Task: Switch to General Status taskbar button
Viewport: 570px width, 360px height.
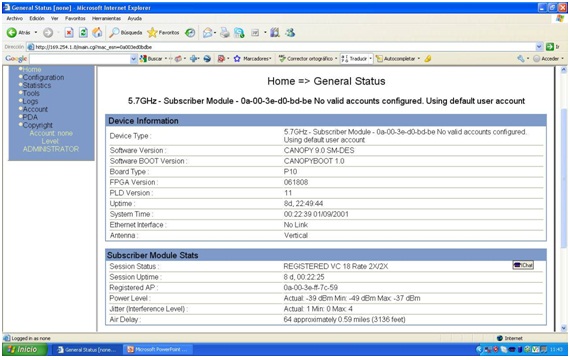Action: point(87,350)
